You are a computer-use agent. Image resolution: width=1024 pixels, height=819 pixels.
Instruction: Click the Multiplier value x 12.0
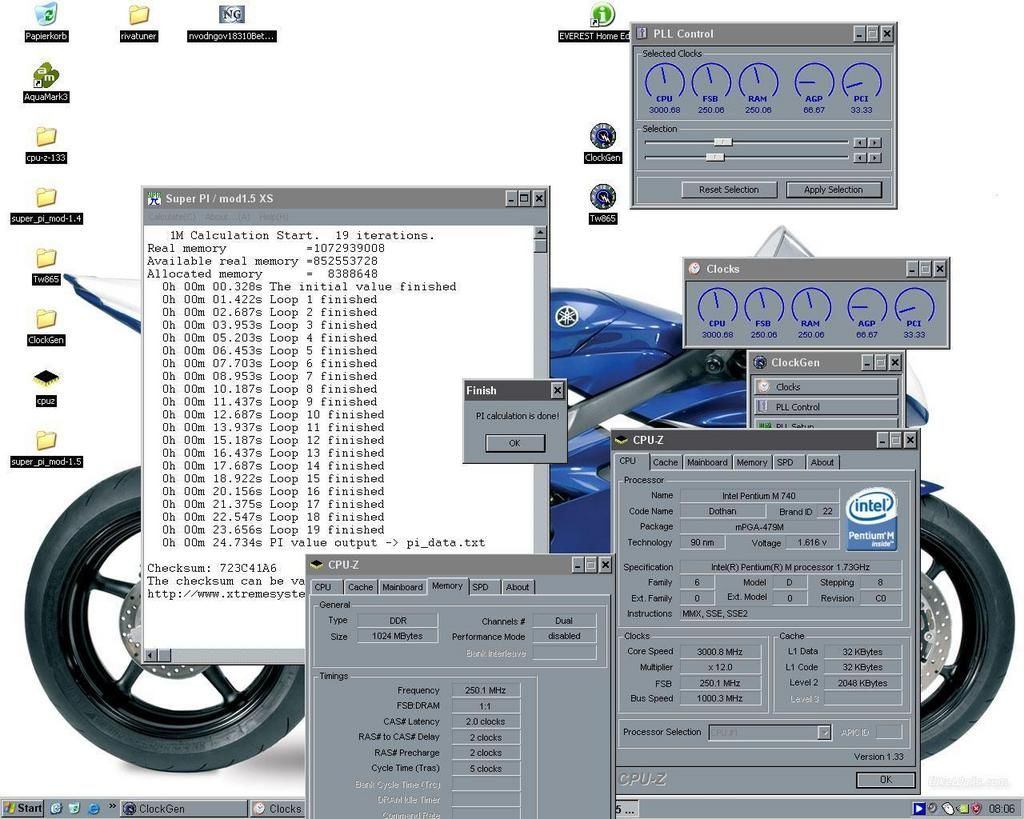[720, 667]
